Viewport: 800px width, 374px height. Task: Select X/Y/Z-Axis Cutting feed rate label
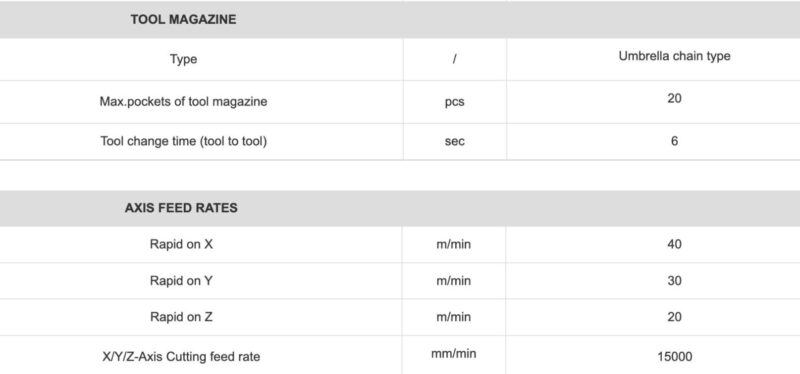point(181,356)
